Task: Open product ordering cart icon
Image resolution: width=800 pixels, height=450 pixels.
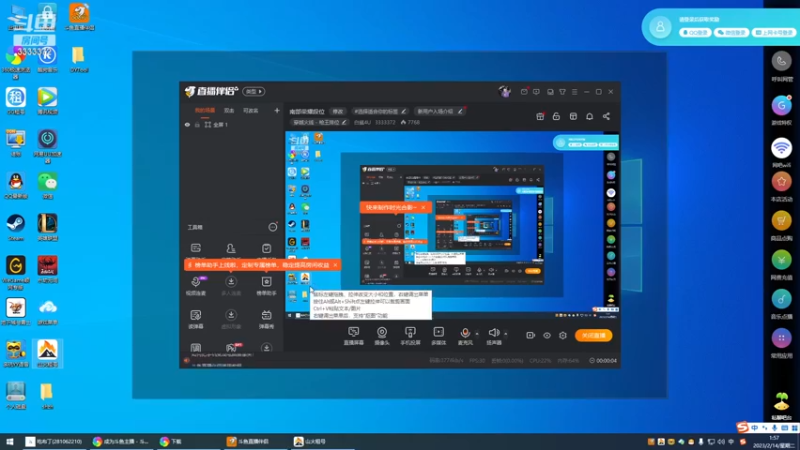Action: (x=781, y=220)
